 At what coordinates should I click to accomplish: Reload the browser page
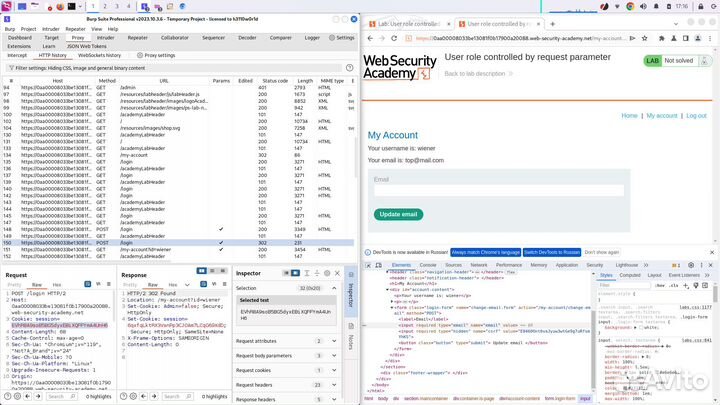394,39
